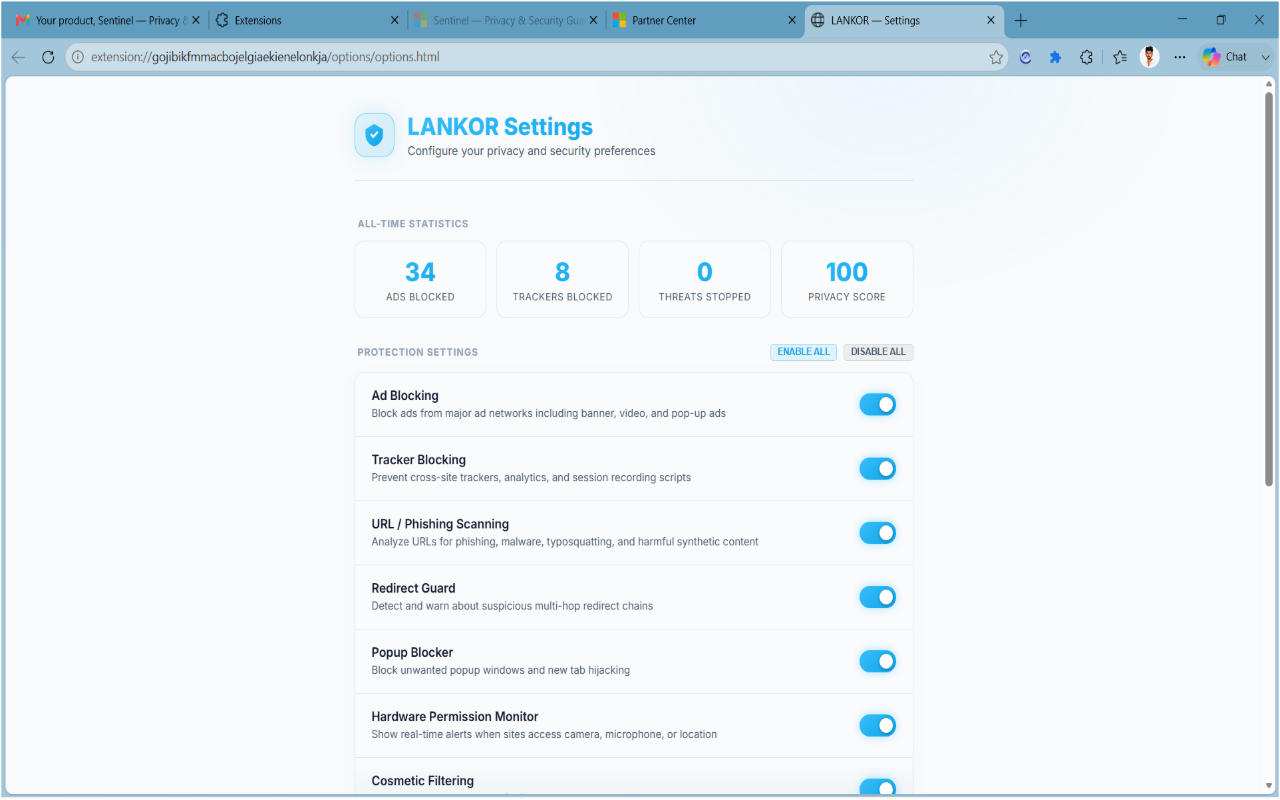Click the 0 Threats Stopped statistic card

pos(705,279)
